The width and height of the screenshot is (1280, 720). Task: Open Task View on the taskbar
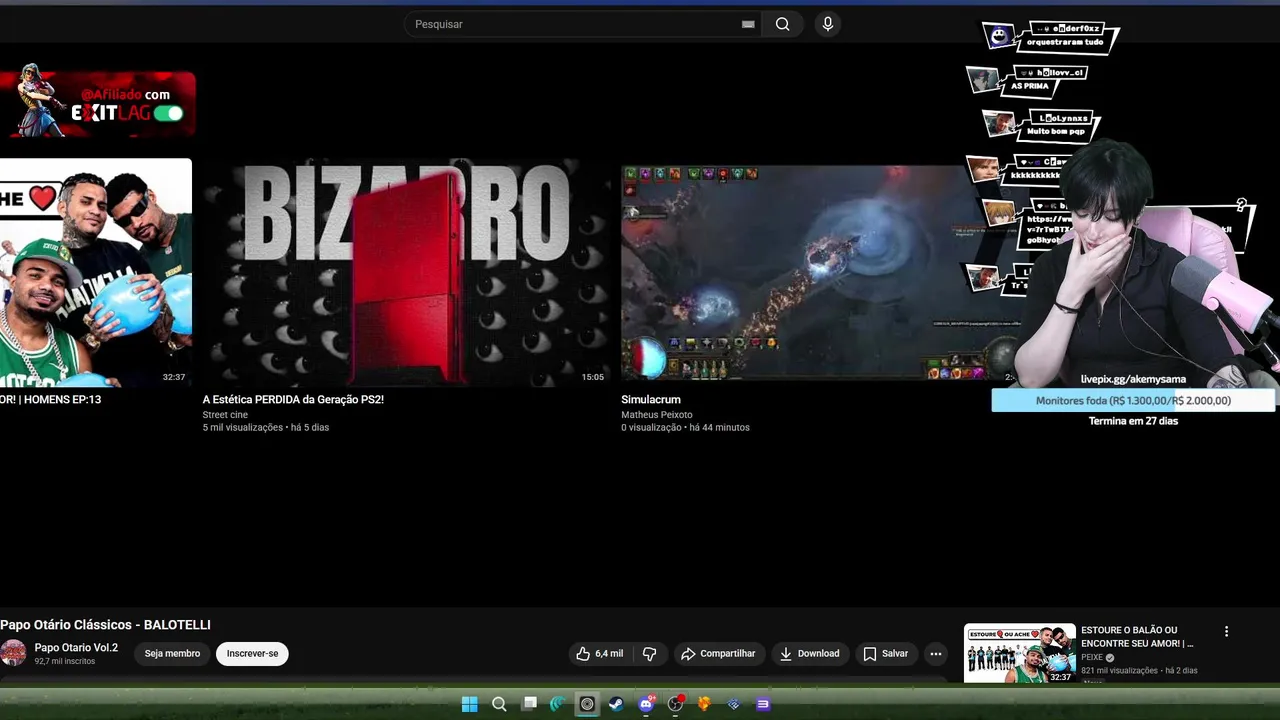[x=529, y=704]
